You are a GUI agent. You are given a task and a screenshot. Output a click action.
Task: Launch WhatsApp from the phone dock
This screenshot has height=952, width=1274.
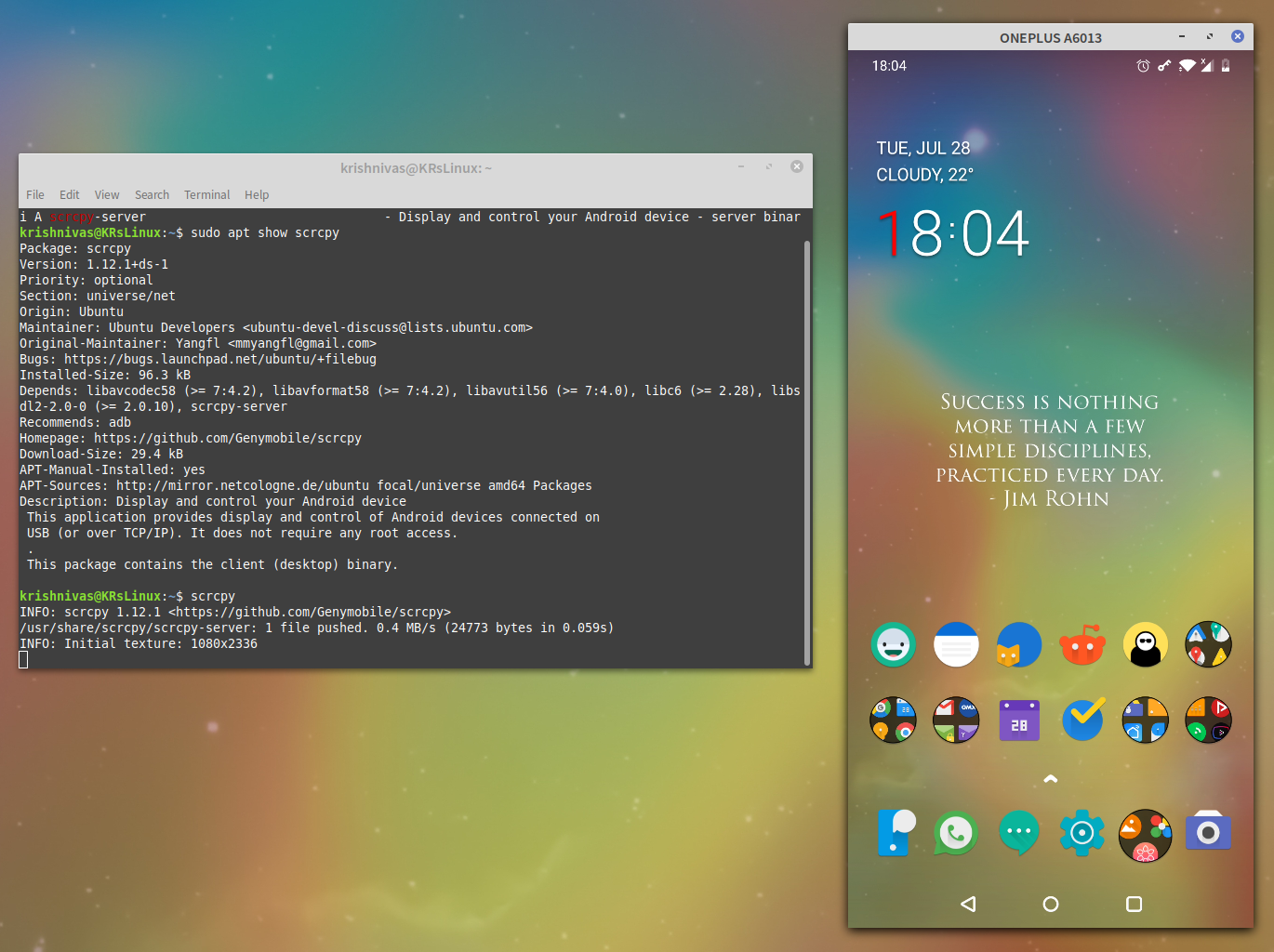(x=956, y=833)
